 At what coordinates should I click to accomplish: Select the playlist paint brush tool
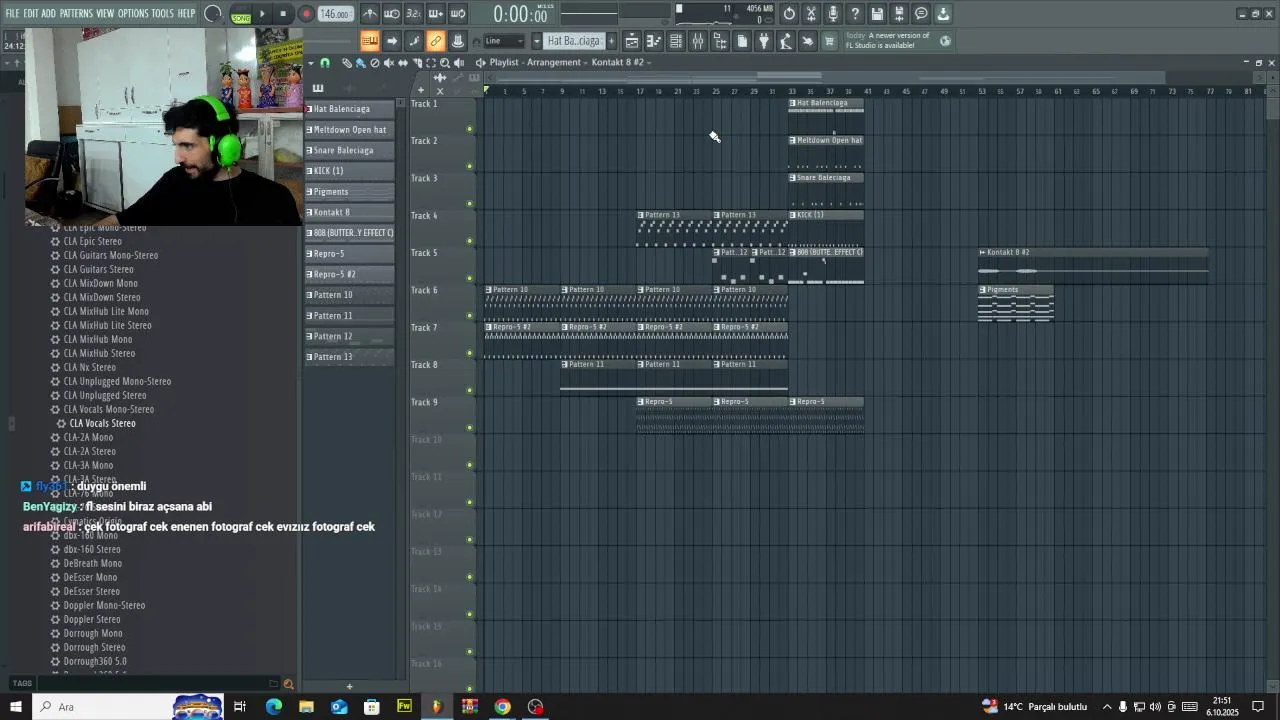click(x=360, y=63)
